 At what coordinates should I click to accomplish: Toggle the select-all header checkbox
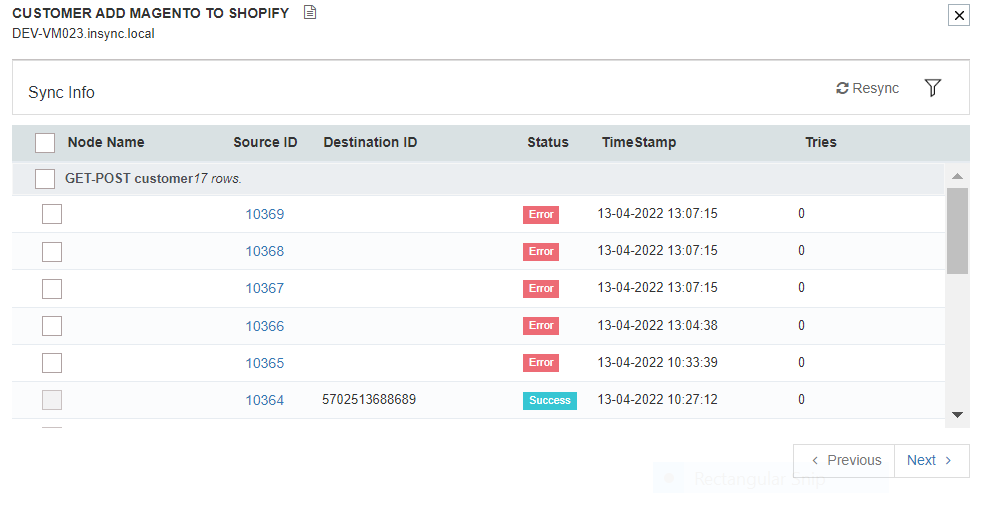45,143
